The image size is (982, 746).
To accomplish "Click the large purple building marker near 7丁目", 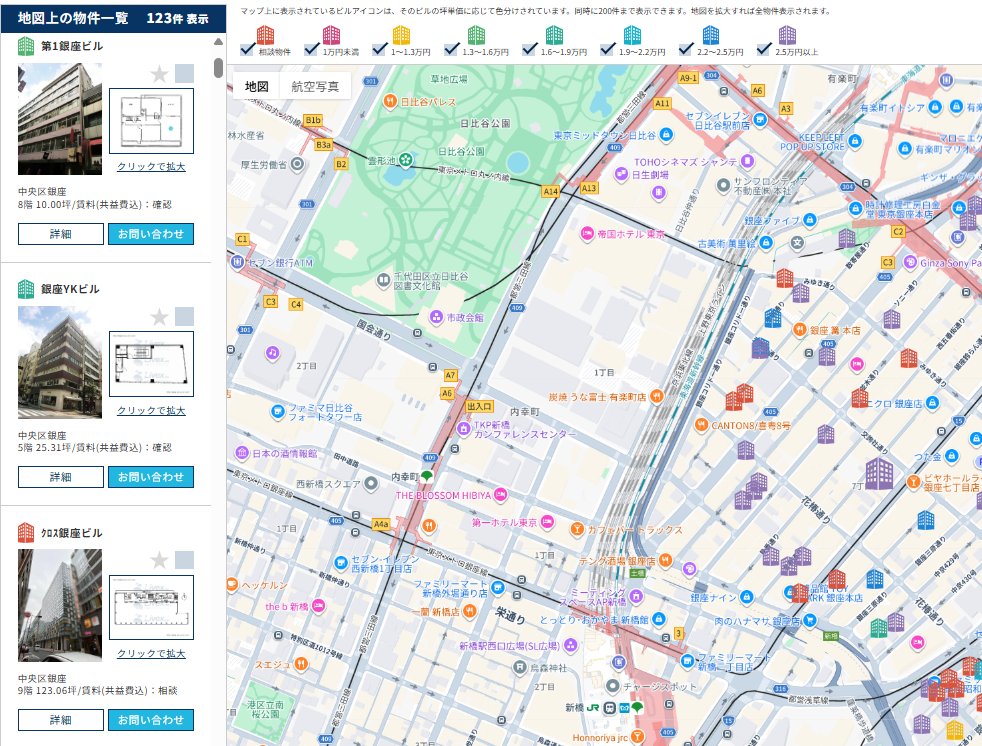I will click(x=879, y=474).
